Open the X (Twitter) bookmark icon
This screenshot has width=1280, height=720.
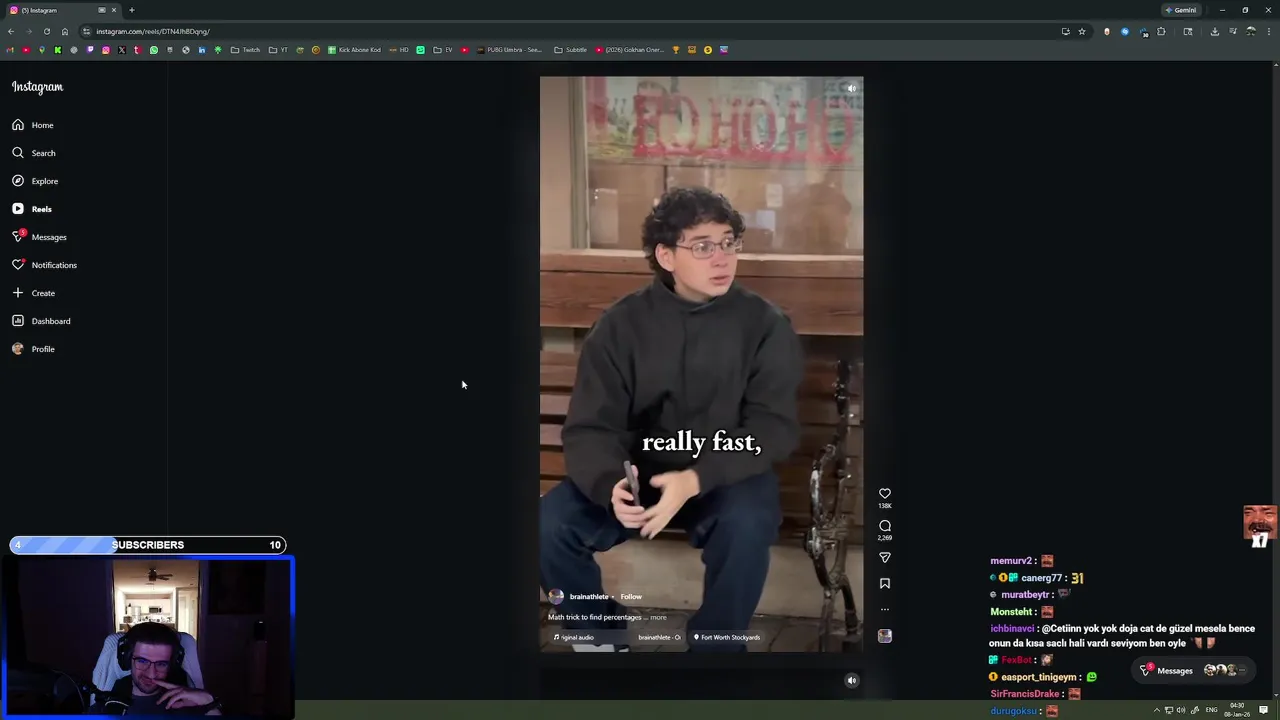pyautogui.click(x=122, y=50)
